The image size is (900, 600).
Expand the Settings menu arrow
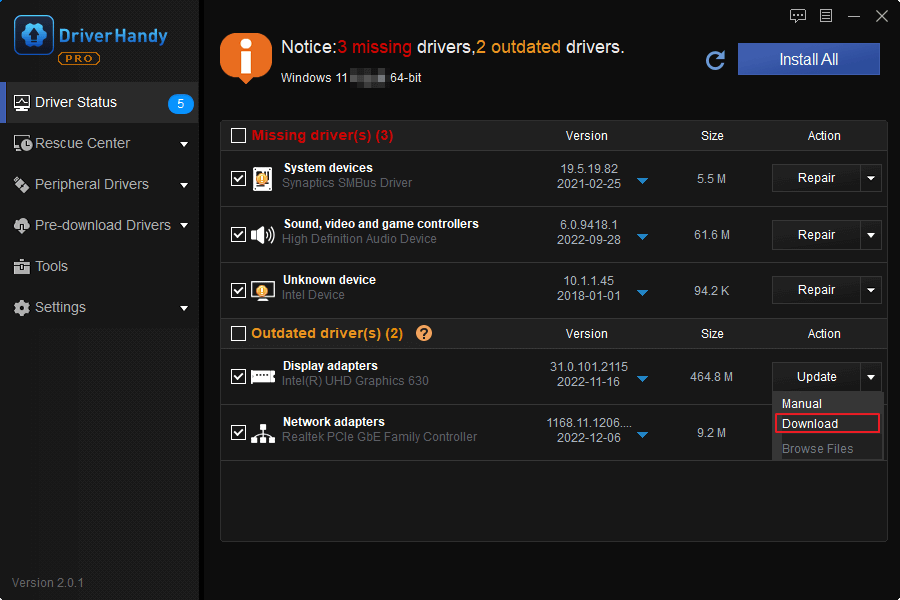pos(184,308)
